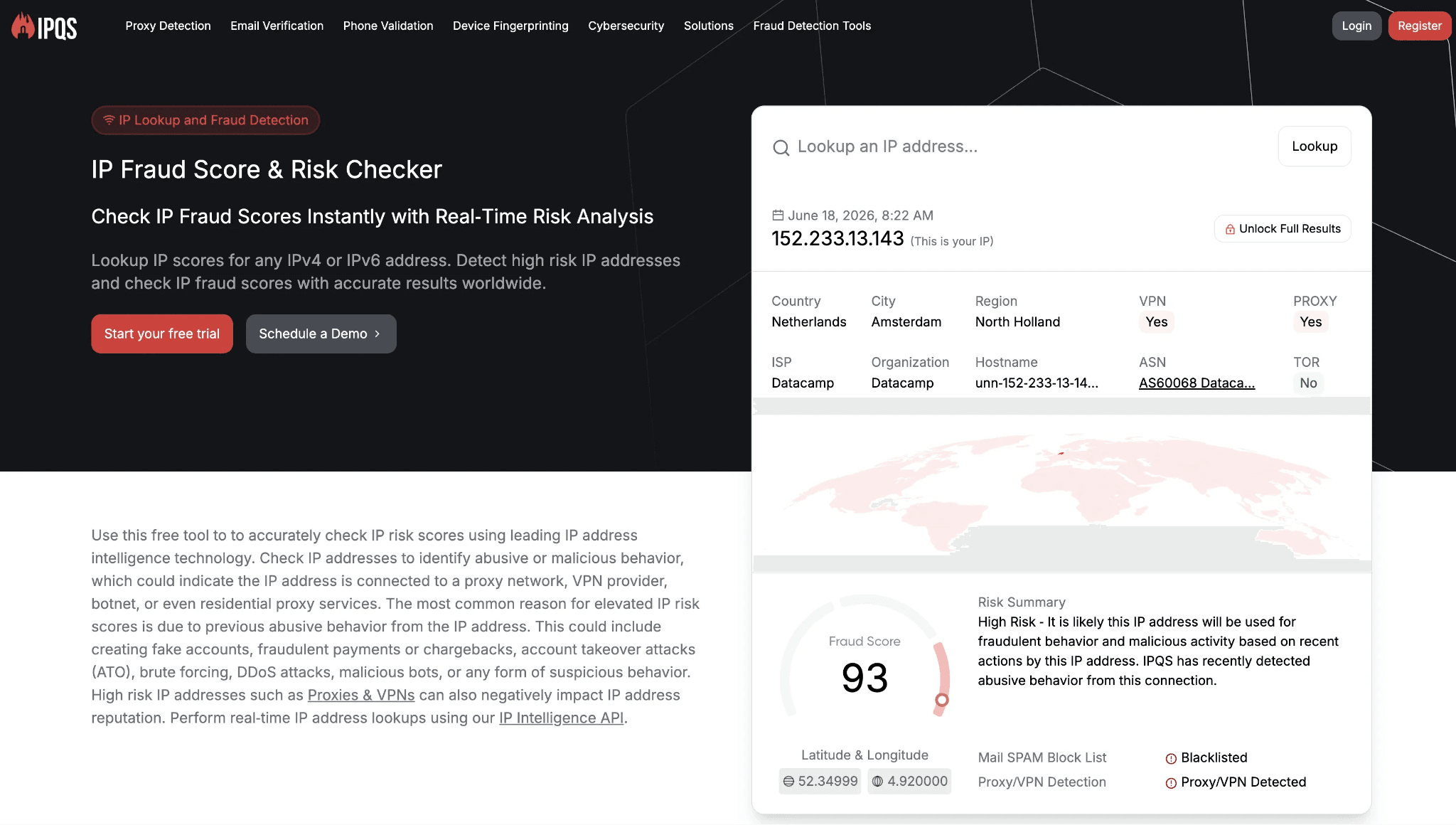Screen dimensions: 1456x825
Task: Click the Lookup button
Action: click(1315, 147)
